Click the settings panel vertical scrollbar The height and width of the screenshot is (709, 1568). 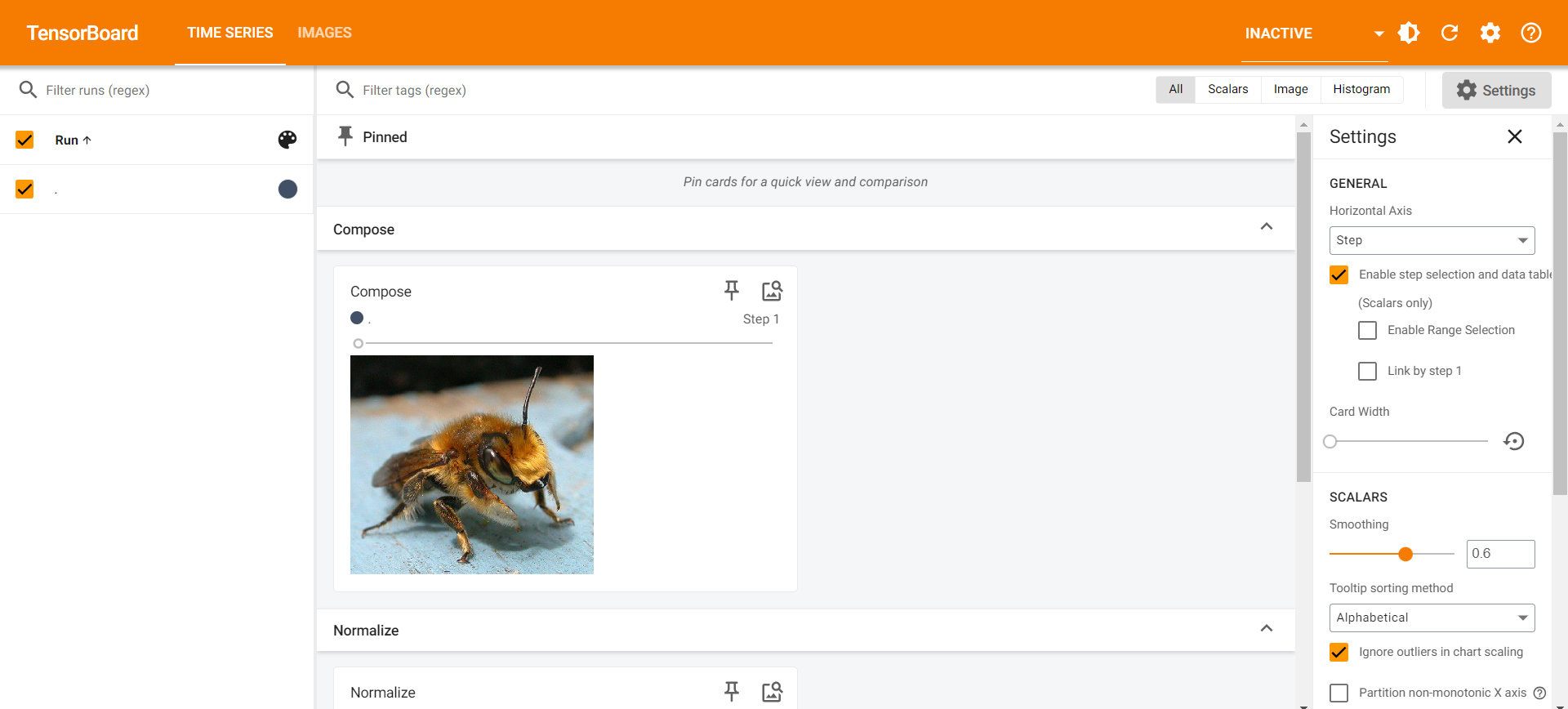(1560, 313)
